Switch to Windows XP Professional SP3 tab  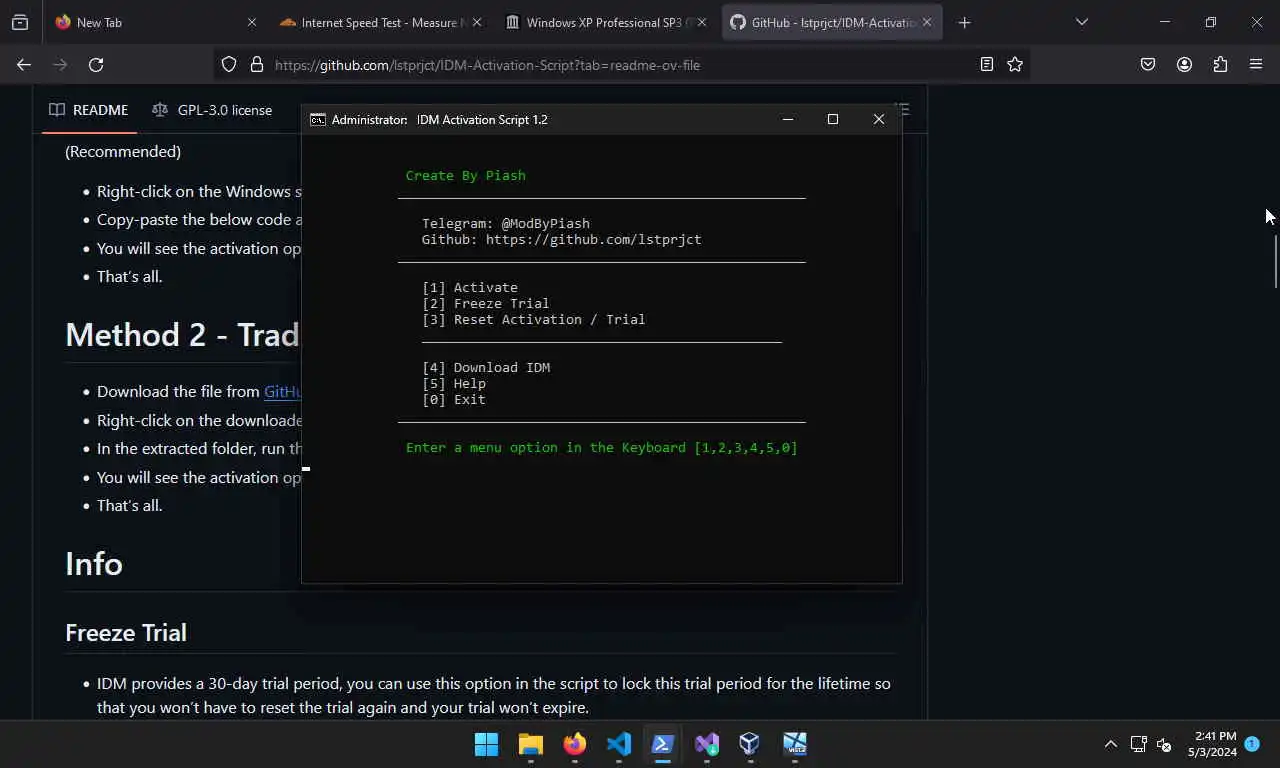point(606,22)
